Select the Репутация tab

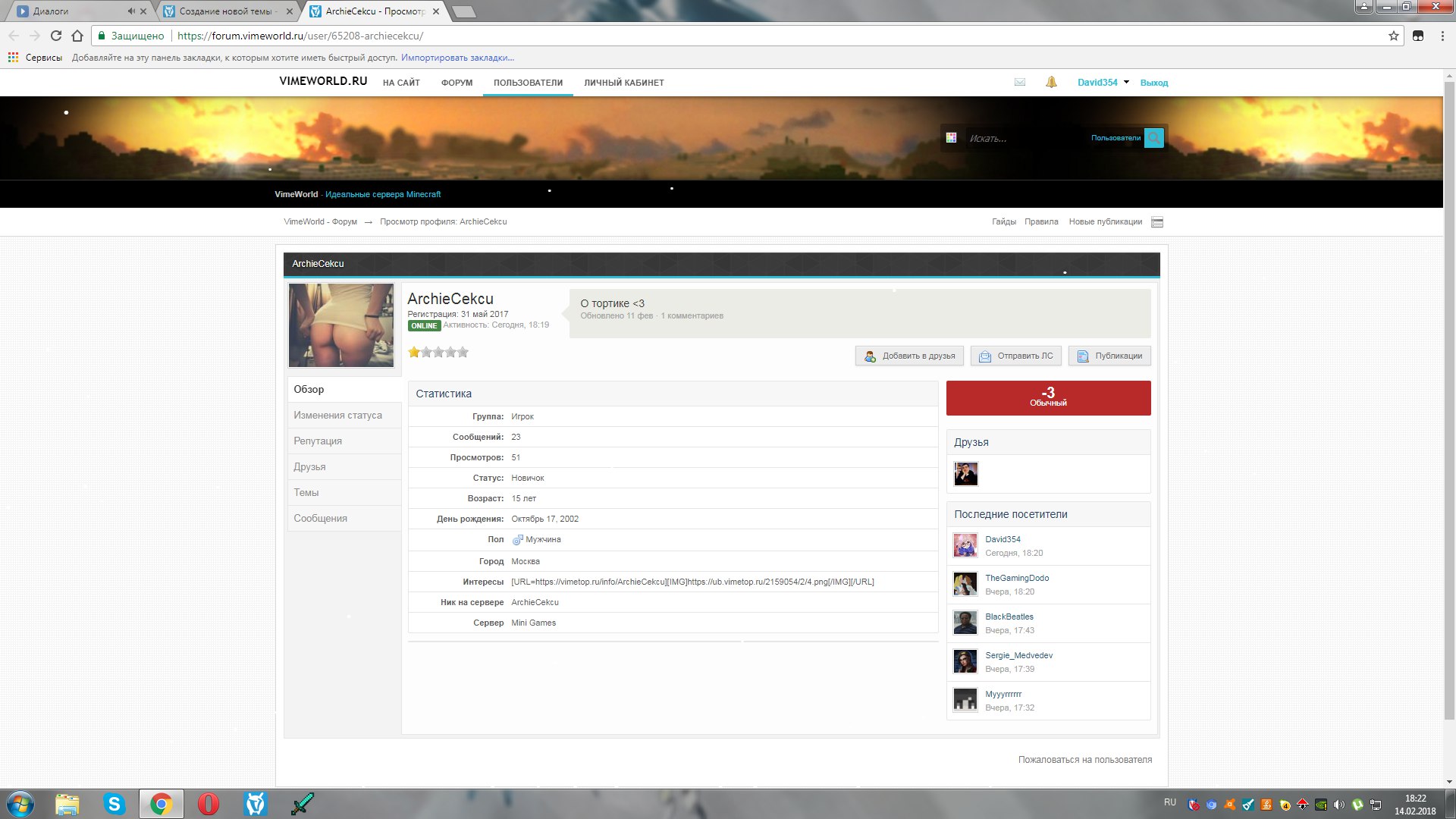pos(344,441)
